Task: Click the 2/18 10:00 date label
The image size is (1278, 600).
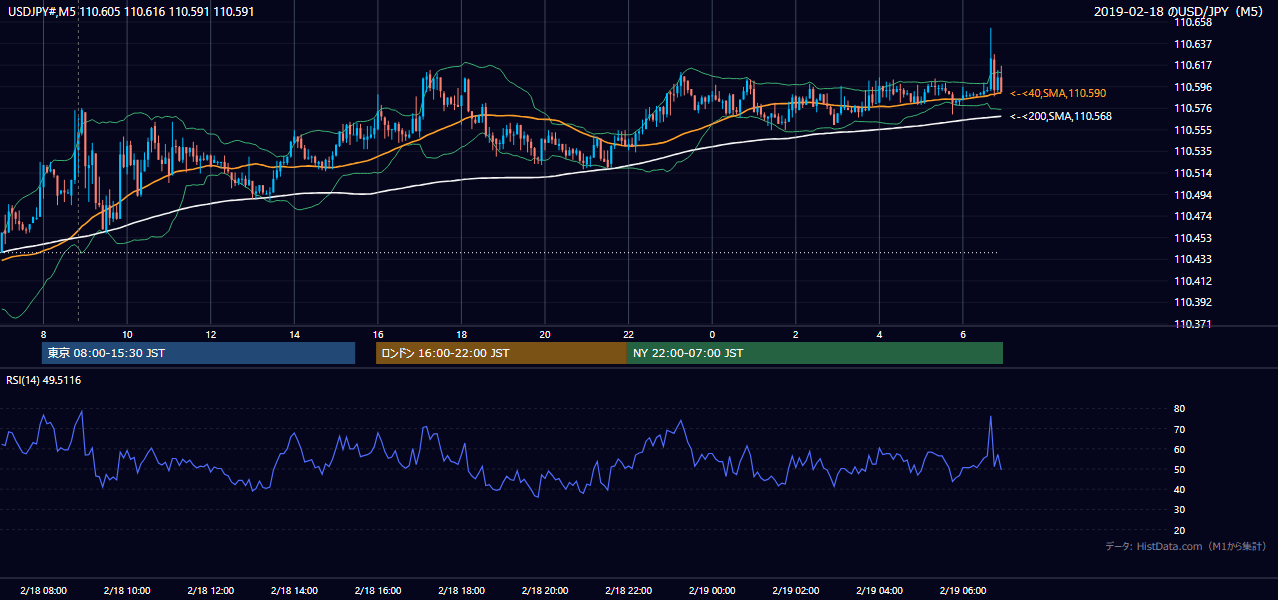Action: (x=127, y=591)
